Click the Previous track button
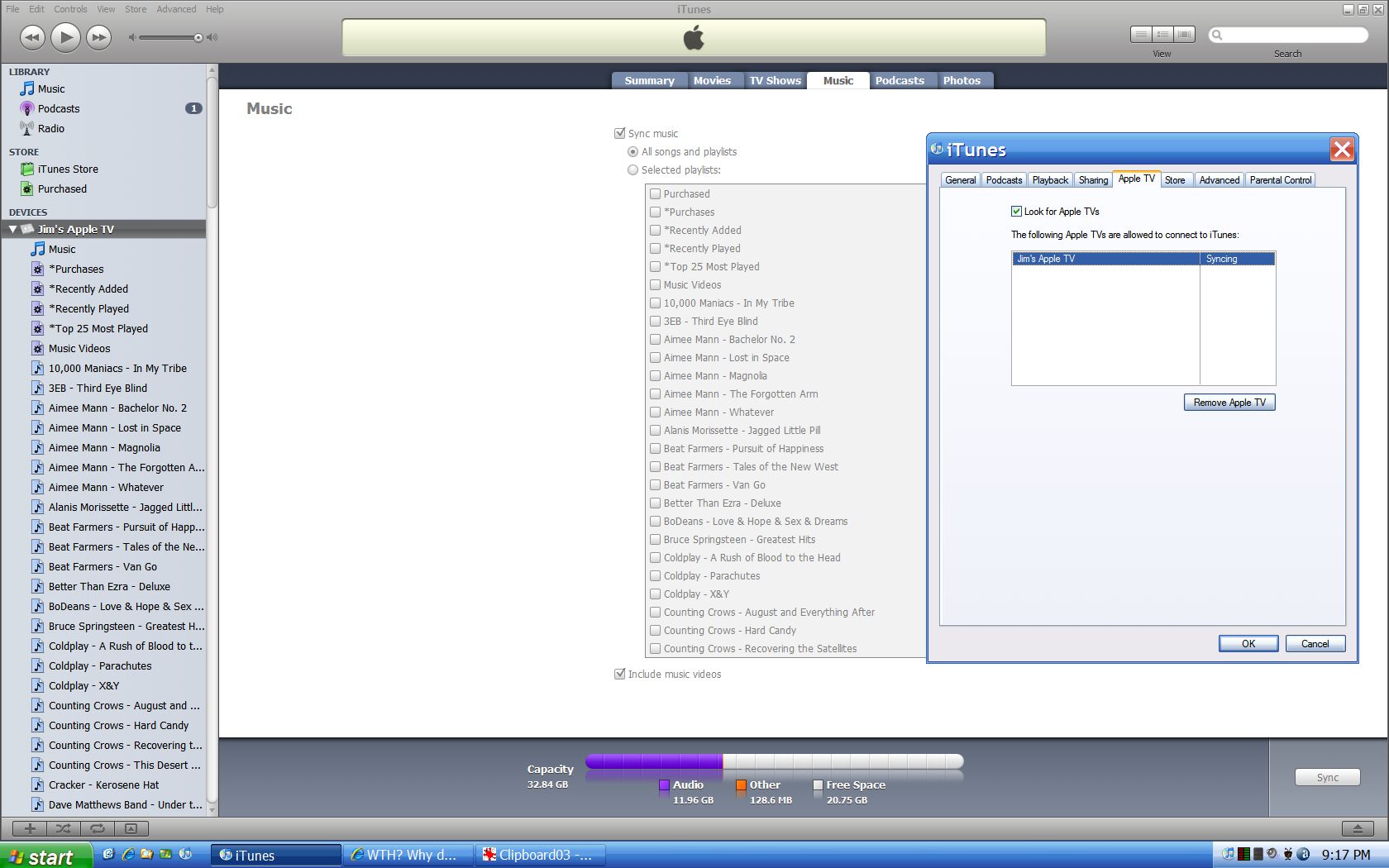Screen dimensions: 1389x868 32,37
